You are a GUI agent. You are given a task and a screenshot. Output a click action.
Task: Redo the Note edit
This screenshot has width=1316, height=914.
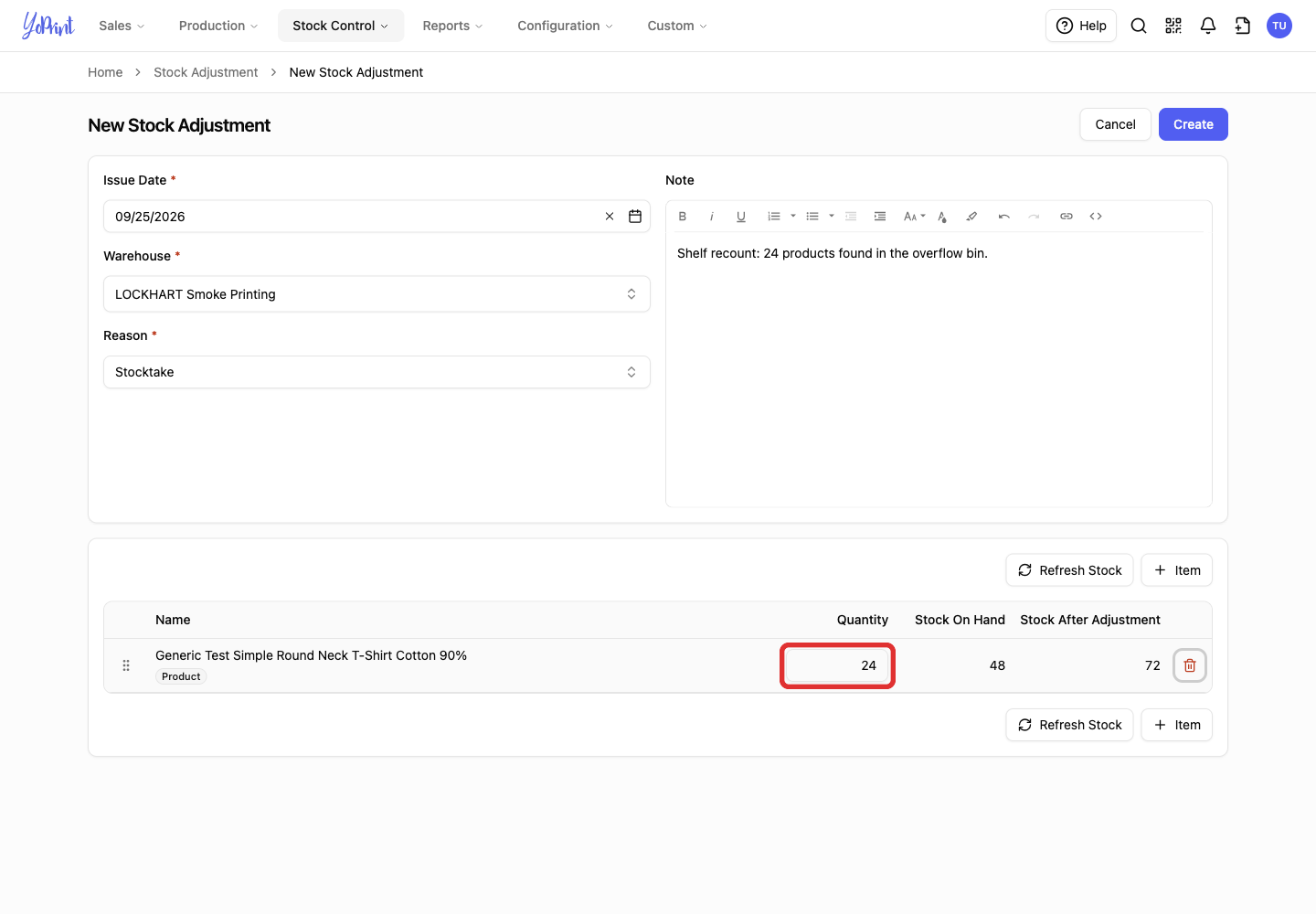point(1034,217)
